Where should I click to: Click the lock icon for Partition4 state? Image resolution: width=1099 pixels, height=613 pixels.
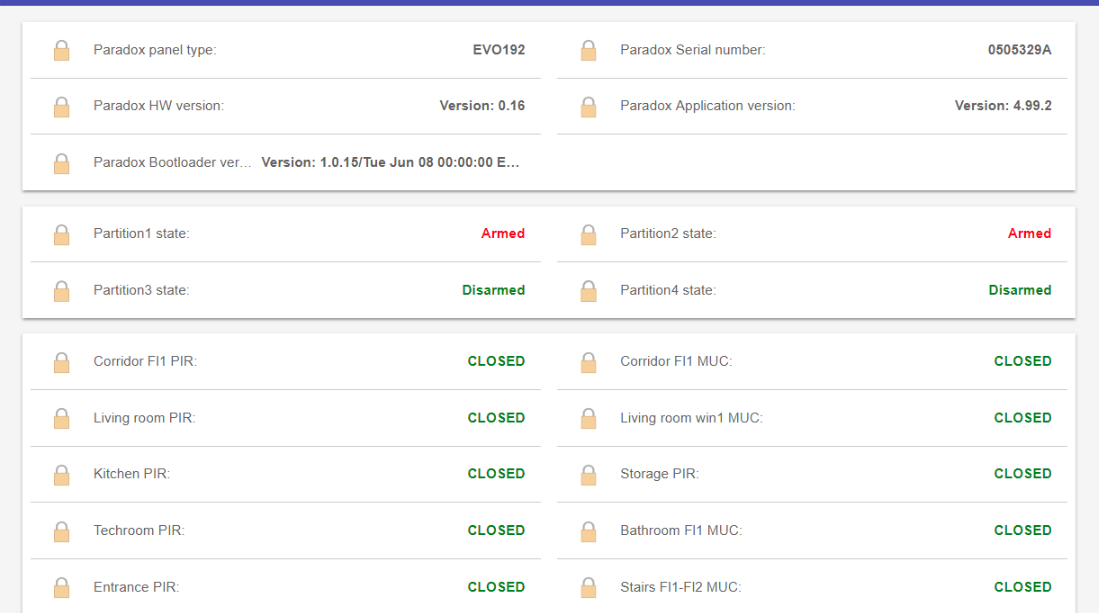pos(588,291)
